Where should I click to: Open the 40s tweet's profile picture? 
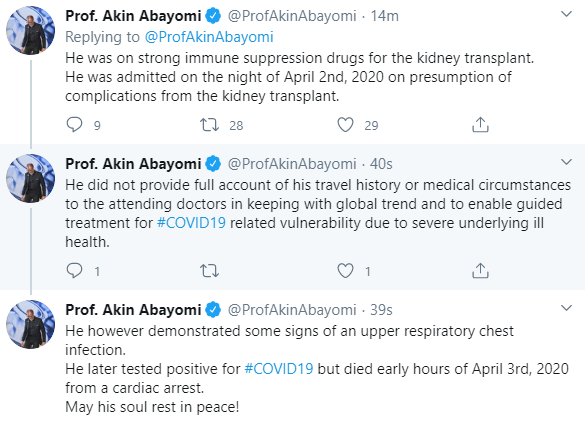tap(31, 178)
